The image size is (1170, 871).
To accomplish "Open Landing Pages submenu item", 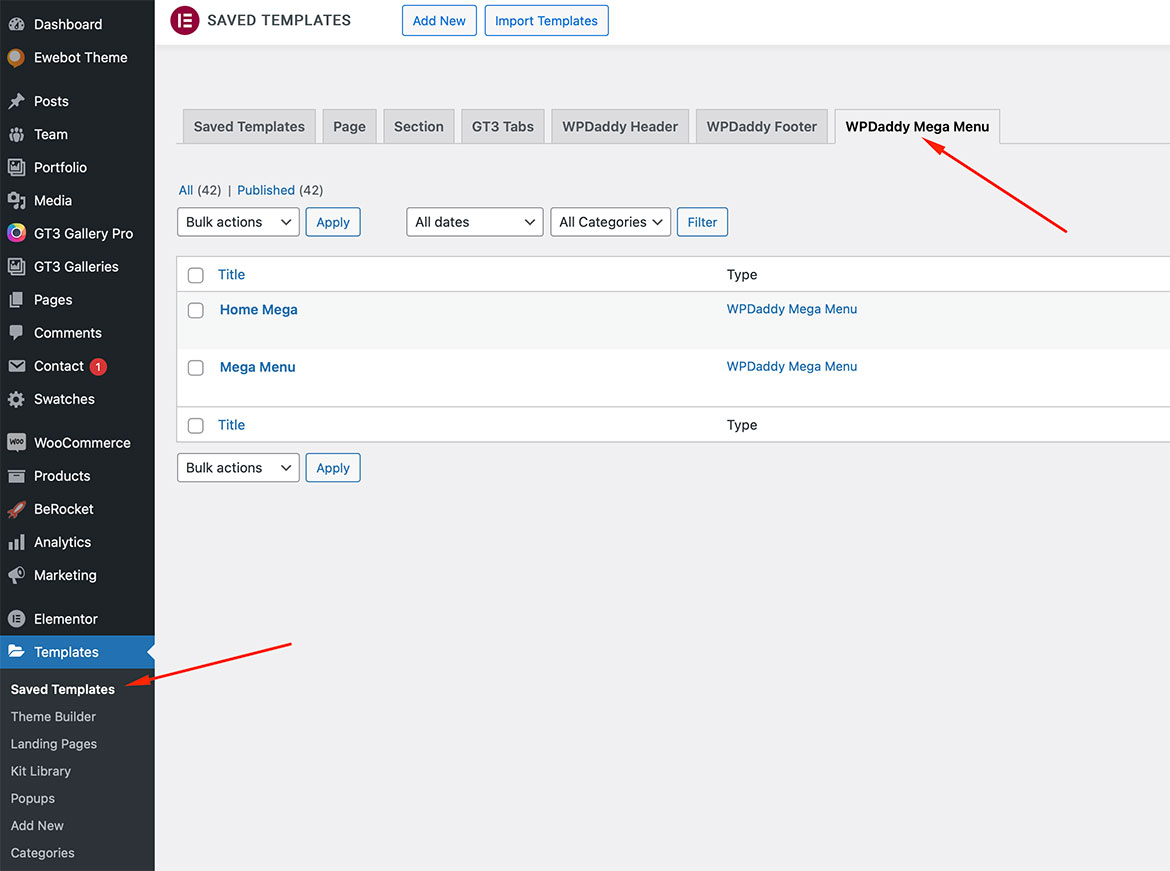I will click(54, 743).
